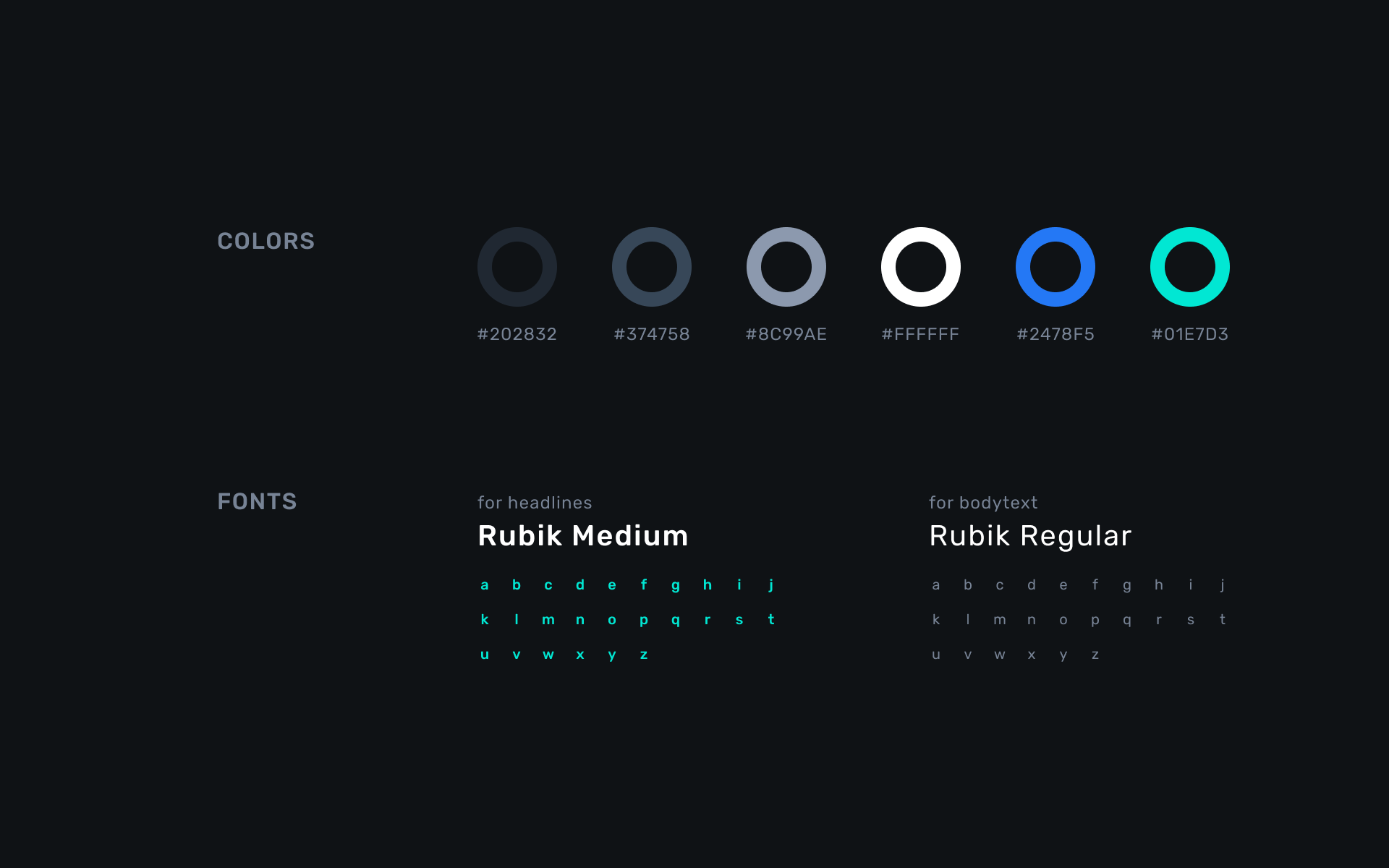Click the #2478F5 hex code text
The width and height of the screenshot is (1389, 868).
tap(1055, 334)
